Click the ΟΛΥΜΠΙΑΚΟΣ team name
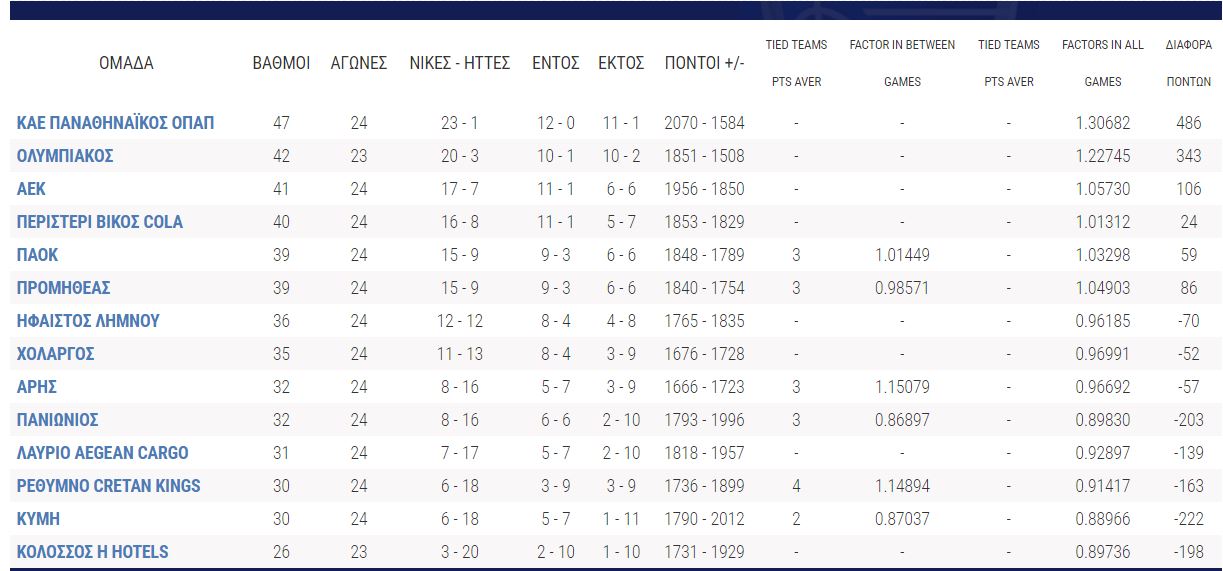 [65, 156]
